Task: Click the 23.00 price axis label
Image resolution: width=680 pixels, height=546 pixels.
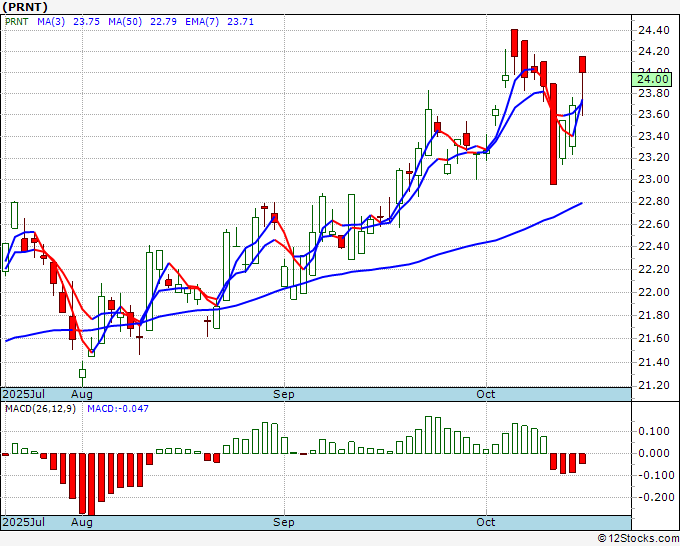Action: point(654,179)
